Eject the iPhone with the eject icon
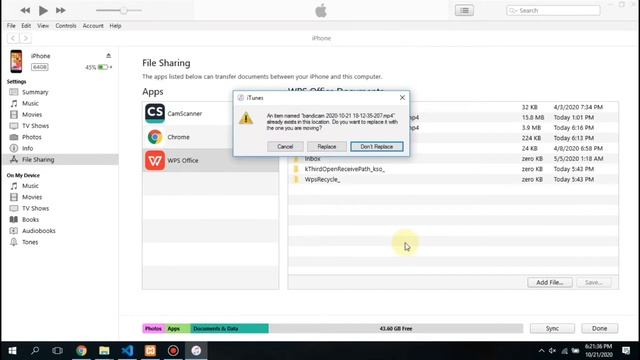 108,56
